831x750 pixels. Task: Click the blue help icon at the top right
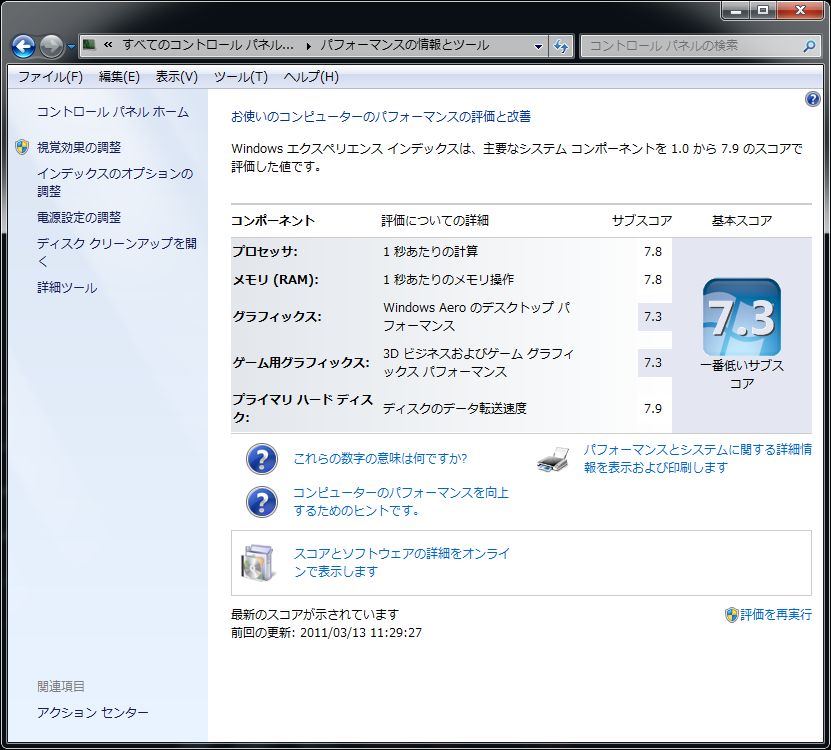tap(812, 99)
